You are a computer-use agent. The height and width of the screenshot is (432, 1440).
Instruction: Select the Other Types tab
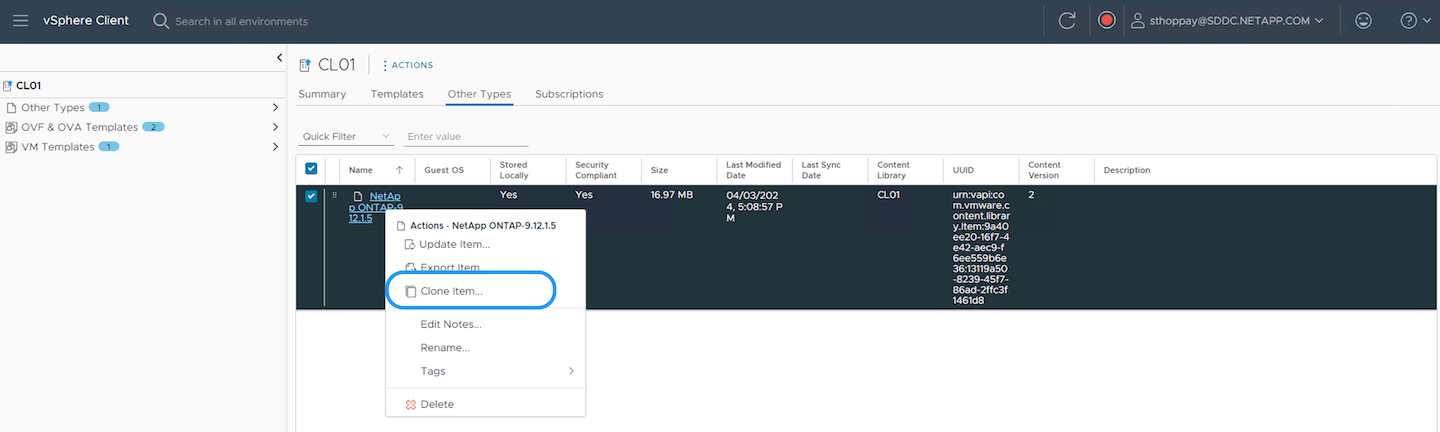pyautogui.click(x=479, y=94)
